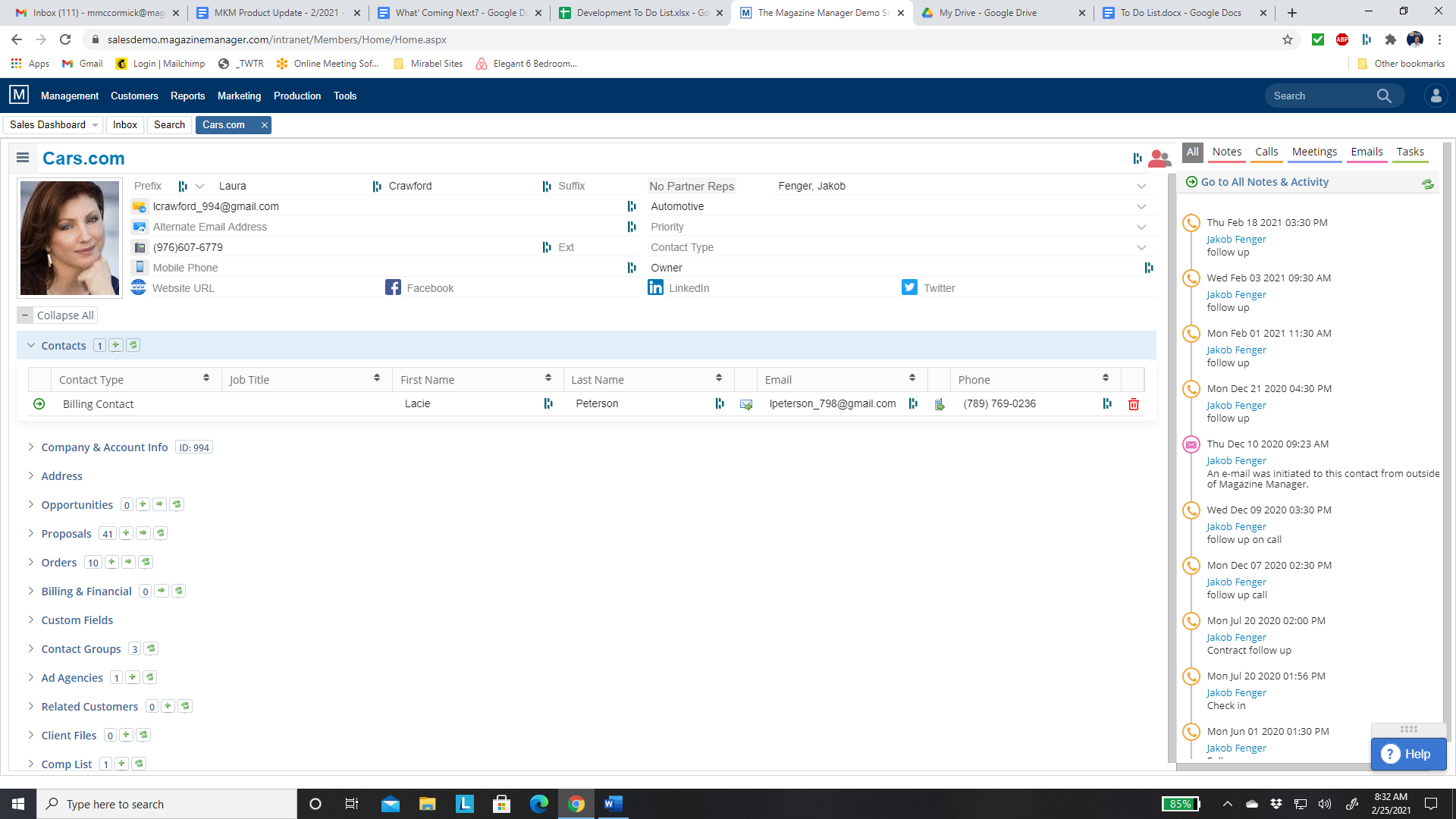Expand the Address section
Screen dimensions: 1456x819
pyautogui.click(x=31, y=475)
